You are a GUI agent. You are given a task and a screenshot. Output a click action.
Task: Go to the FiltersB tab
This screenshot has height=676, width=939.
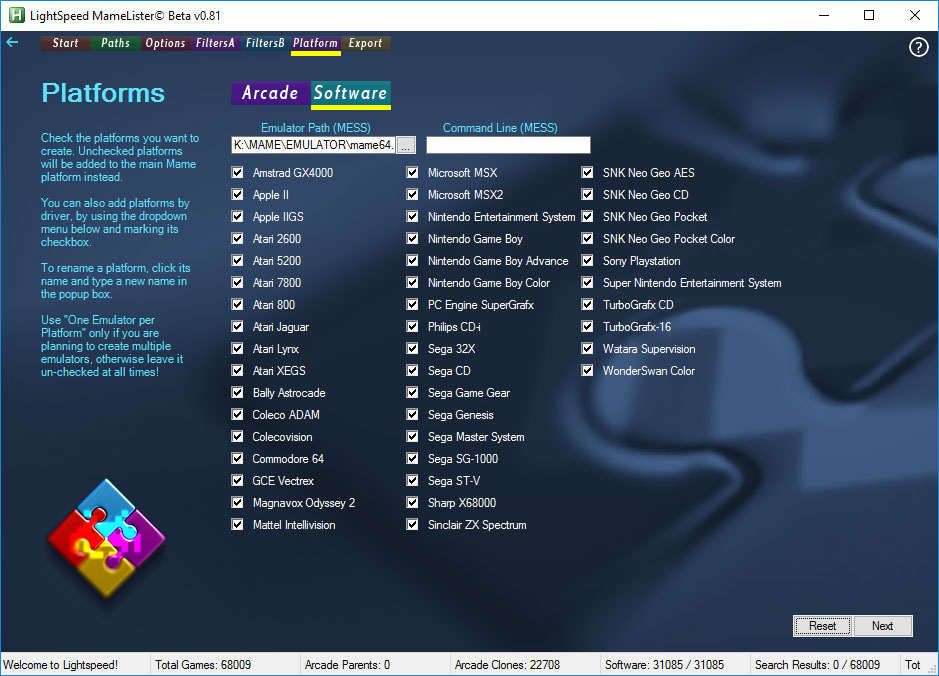[265, 43]
